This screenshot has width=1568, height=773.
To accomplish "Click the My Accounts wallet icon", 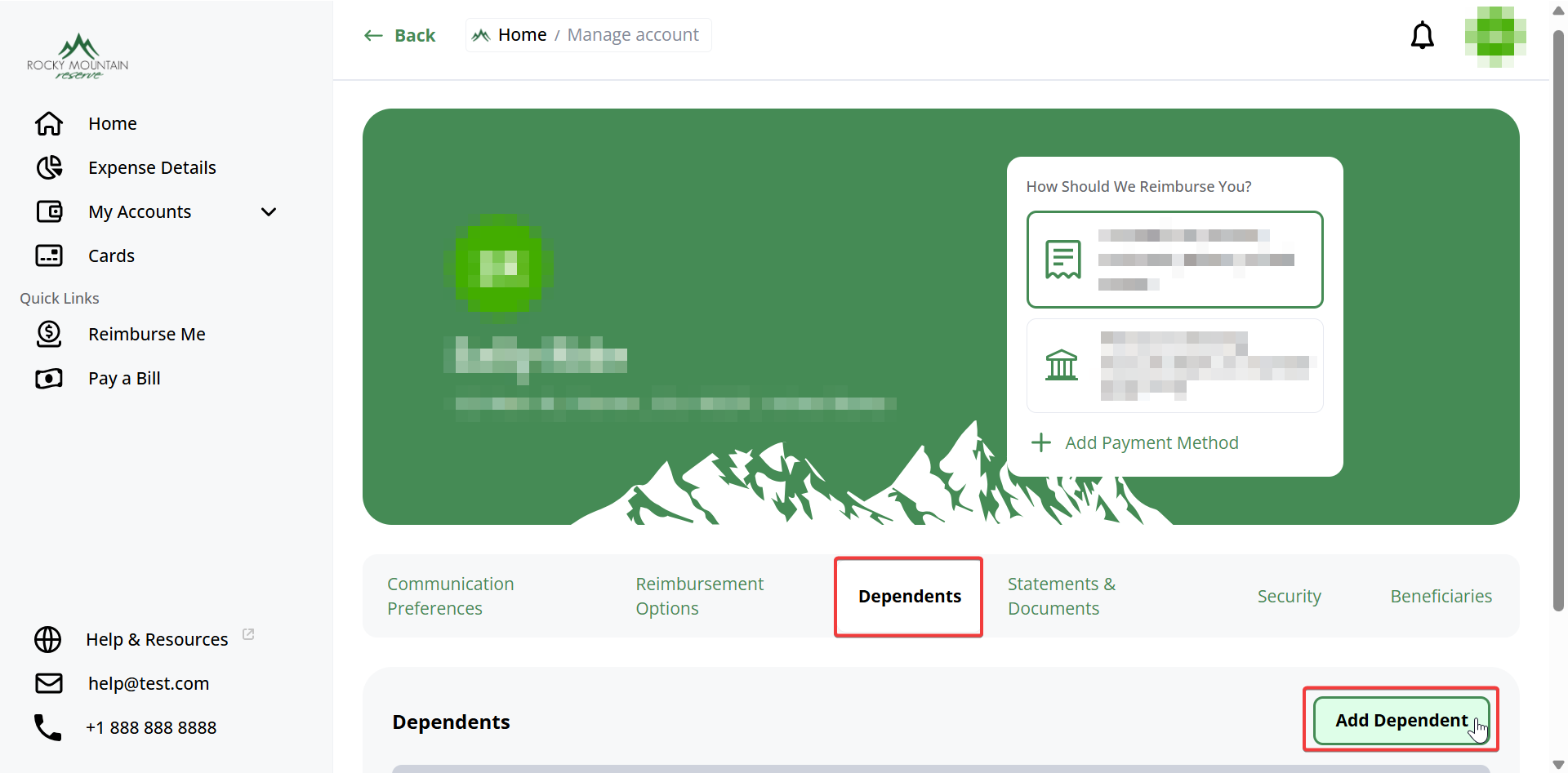I will 49,211.
